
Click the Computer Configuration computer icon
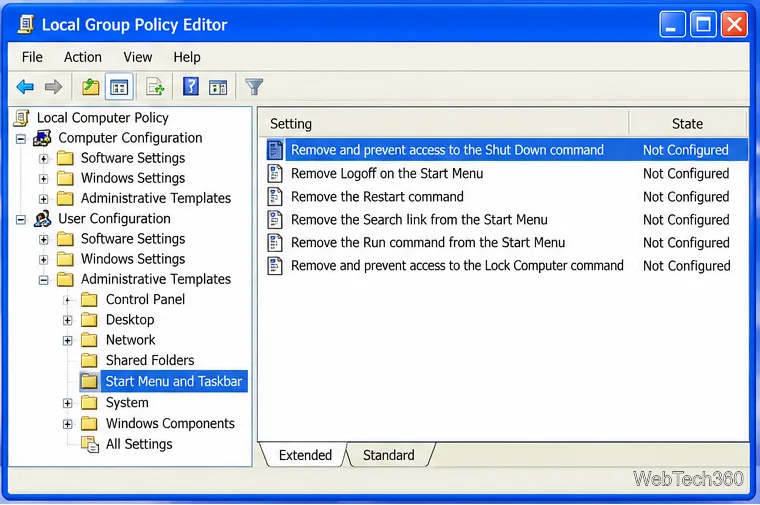pyautogui.click(x=42, y=138)
